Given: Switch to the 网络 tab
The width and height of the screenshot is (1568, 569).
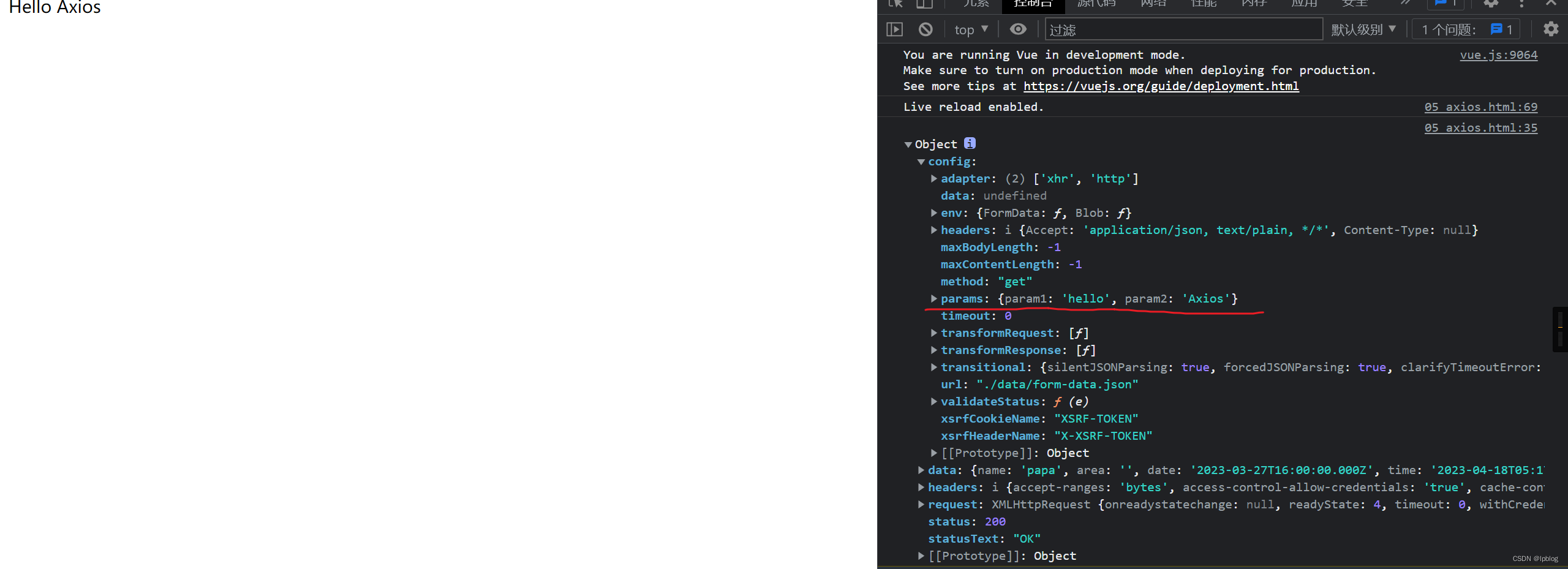Looking at the screenshot, I should click(x=1153, y=3).
